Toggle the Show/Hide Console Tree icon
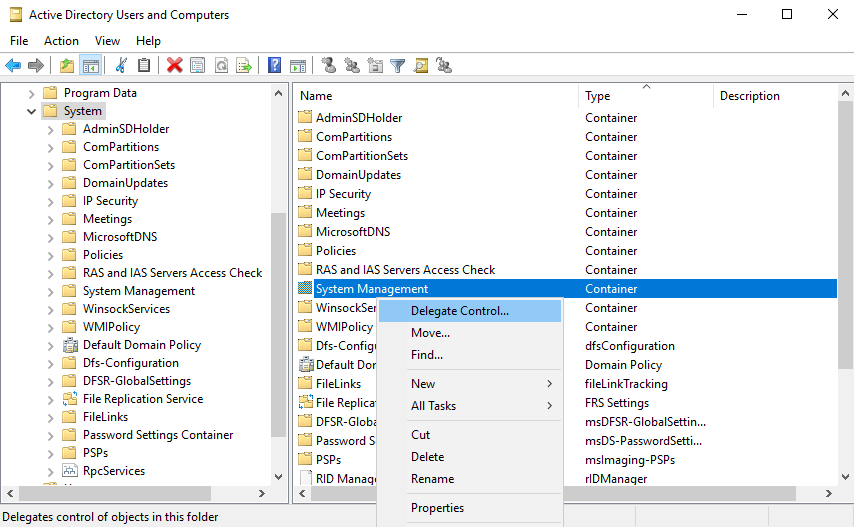The width and height of the screenshot is (854, 527). 91,66
